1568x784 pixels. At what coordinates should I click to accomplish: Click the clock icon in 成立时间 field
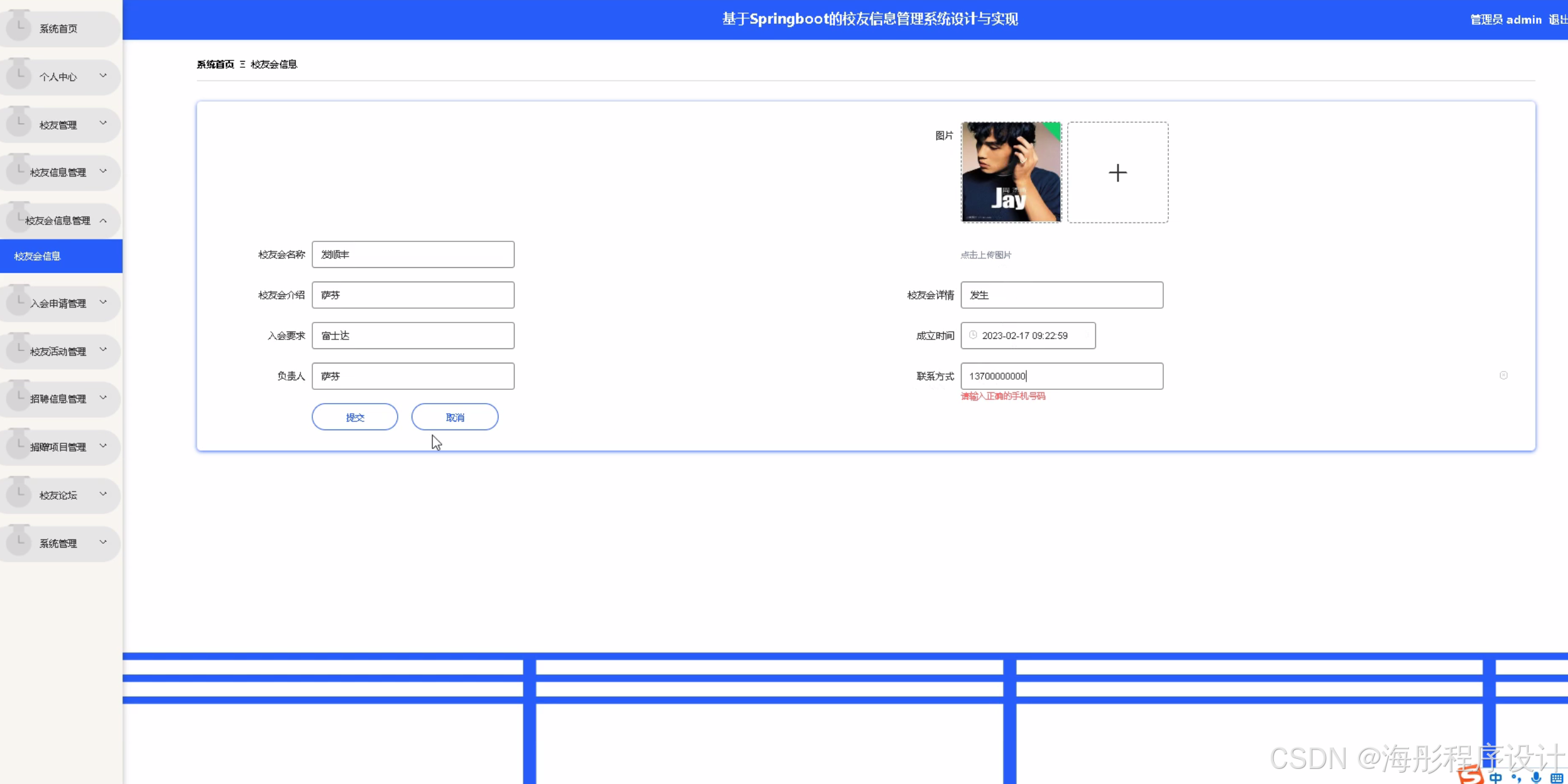973,335
